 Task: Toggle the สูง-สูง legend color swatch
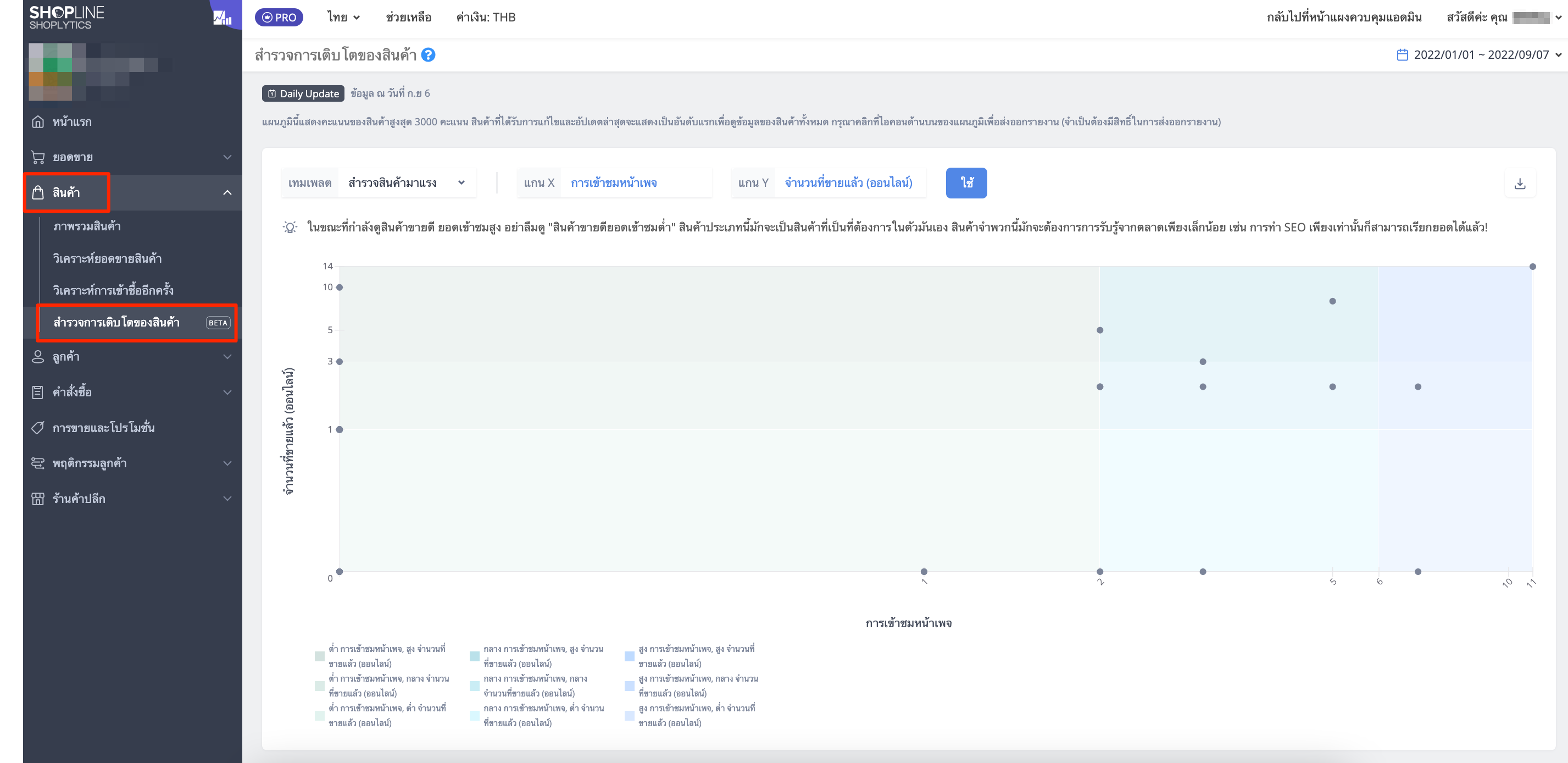pyautogui.click(x=630, y=656)
